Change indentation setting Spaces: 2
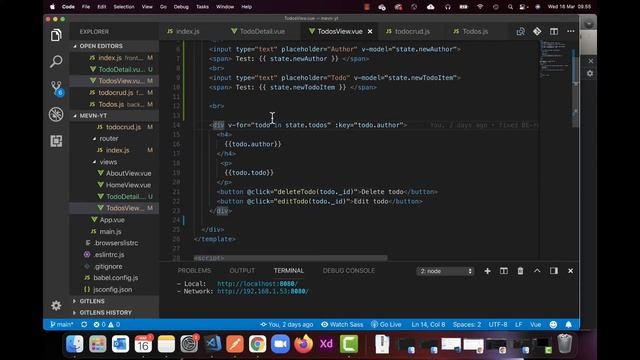Image resolution: width=640 pixels, height=360 pixels. tap(467, 324)
